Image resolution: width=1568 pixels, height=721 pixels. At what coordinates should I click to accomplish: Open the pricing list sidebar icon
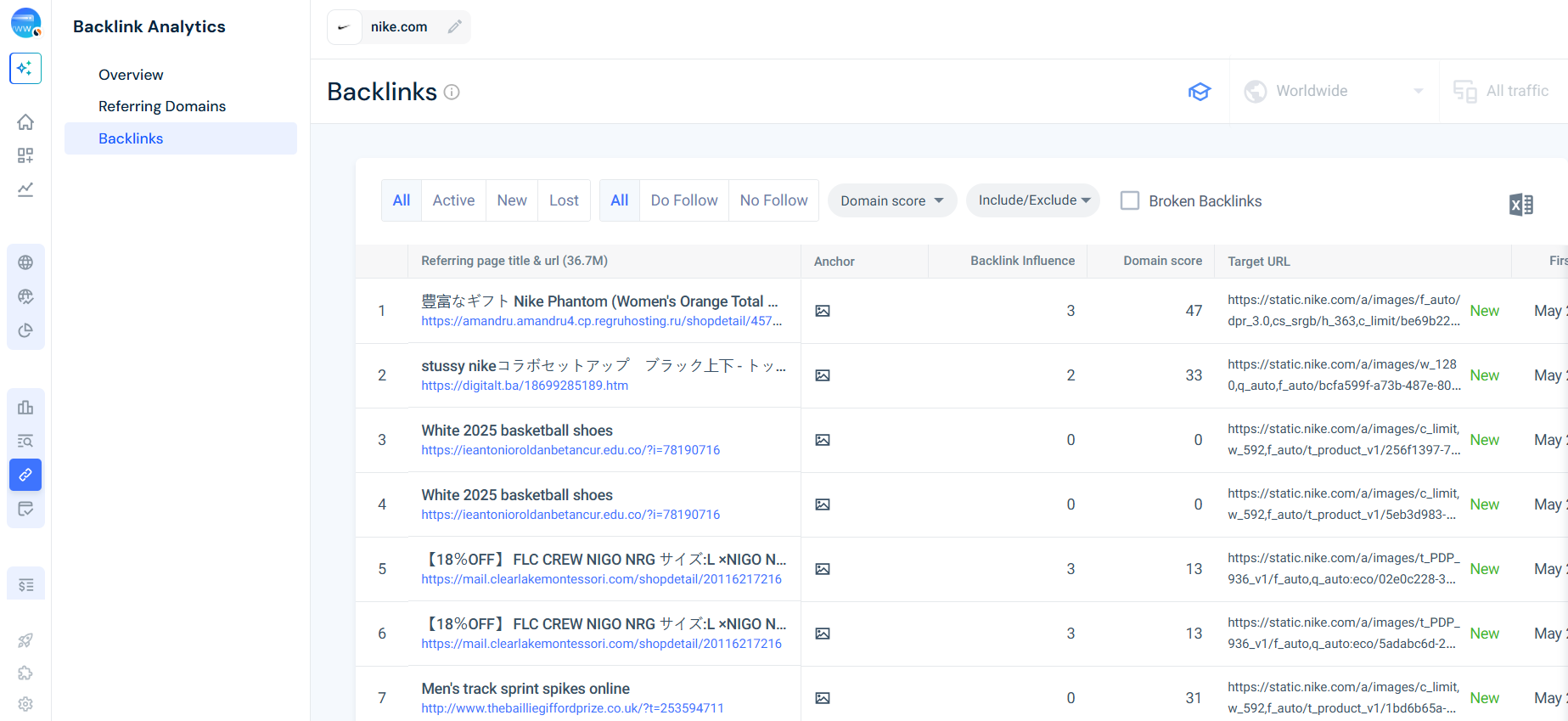(x=25, y=585)
